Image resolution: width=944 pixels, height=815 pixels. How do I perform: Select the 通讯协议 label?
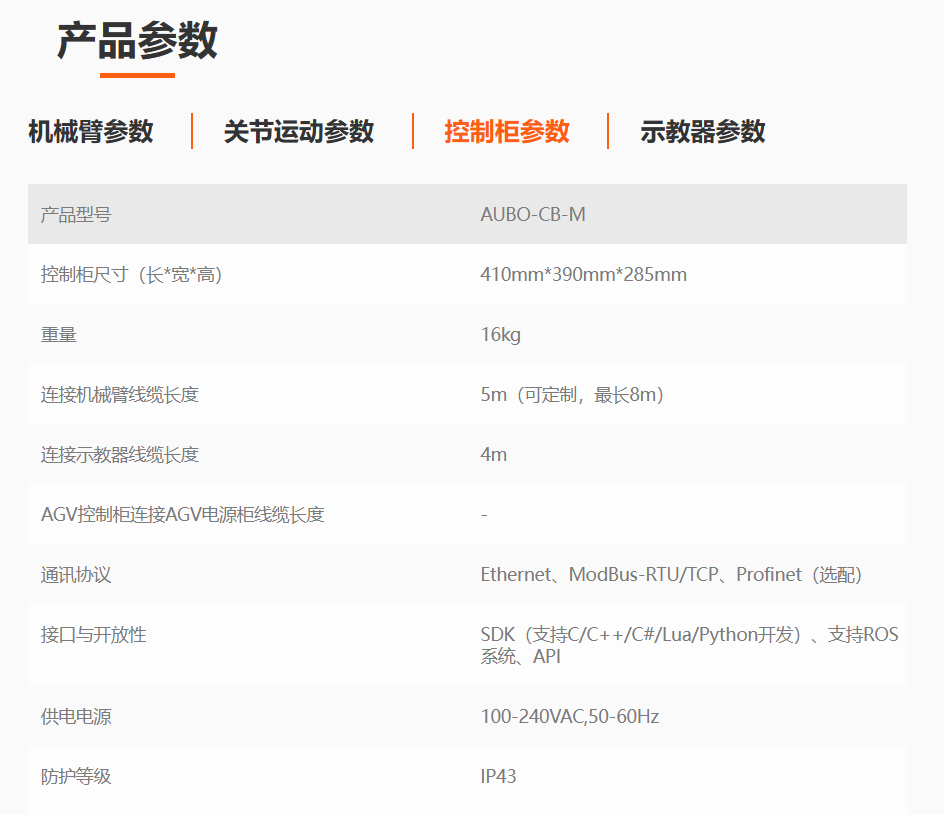pos(76,575)
